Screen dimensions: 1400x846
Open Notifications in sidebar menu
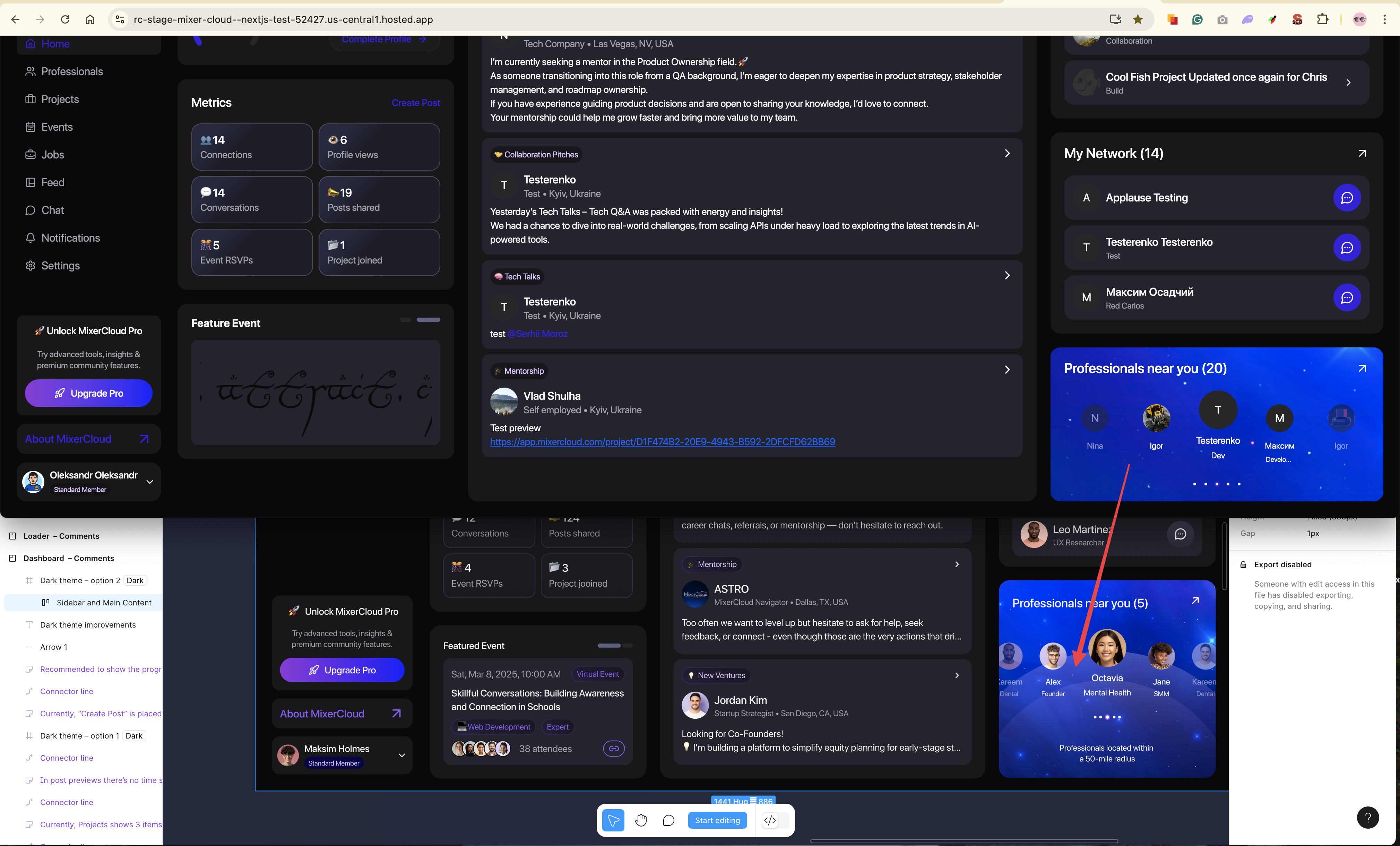(70, 238)
